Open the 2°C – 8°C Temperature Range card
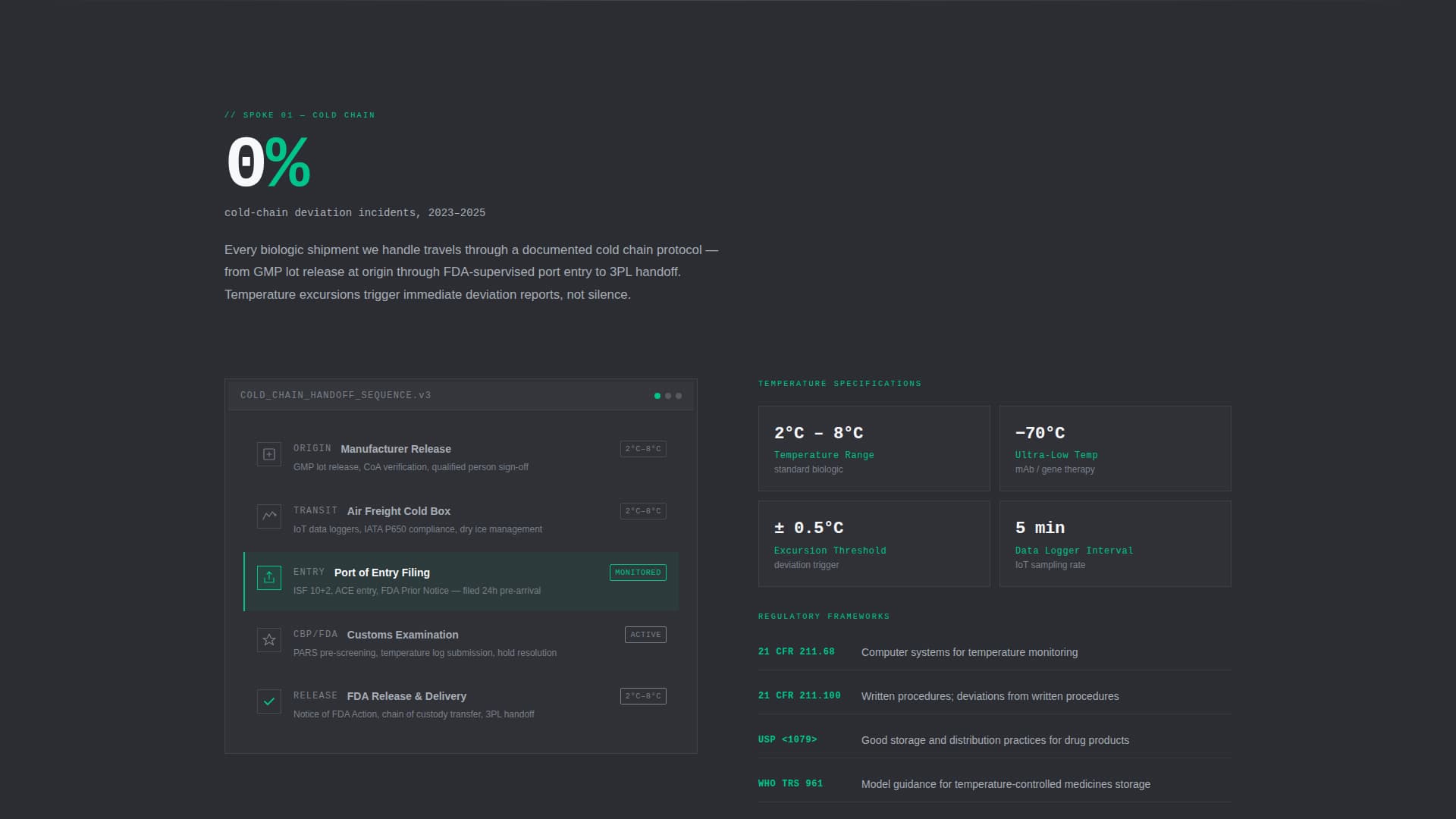The image size is (1456, 819). 874,448
